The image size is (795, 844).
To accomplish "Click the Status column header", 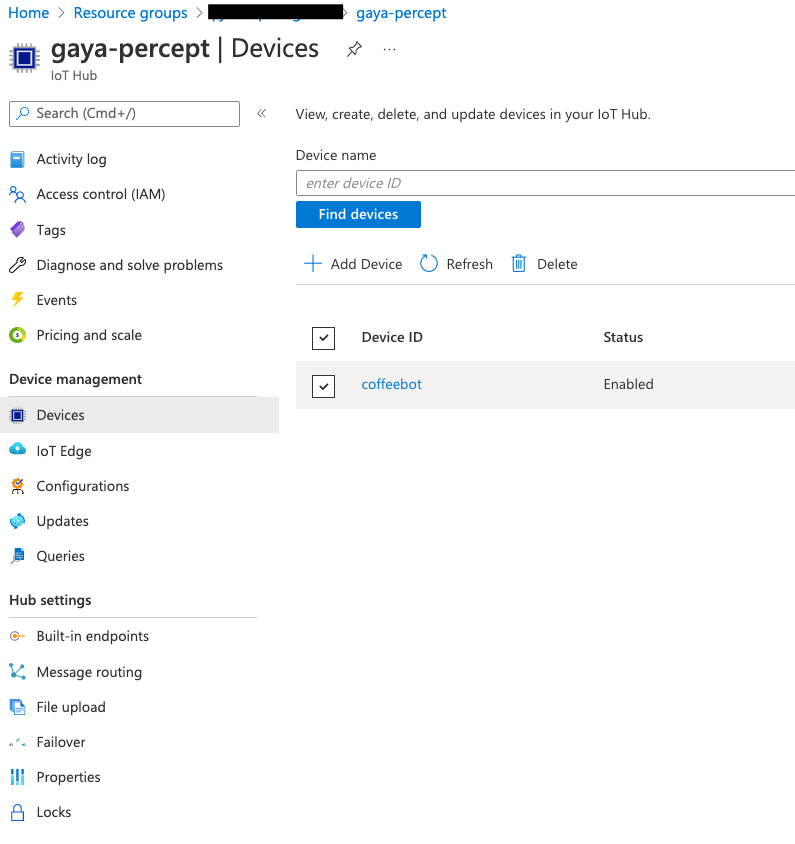I will click(x=623, y=337).
